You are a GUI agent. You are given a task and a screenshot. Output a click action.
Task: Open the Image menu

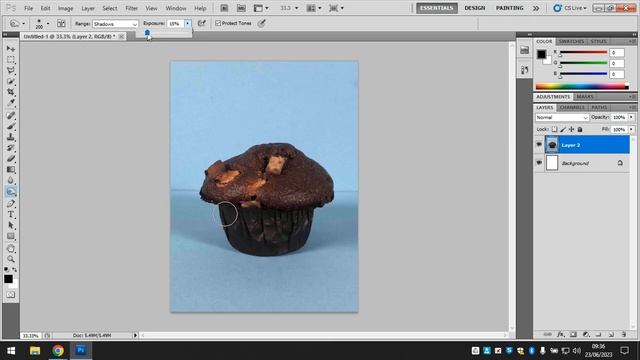pos(65,8)
